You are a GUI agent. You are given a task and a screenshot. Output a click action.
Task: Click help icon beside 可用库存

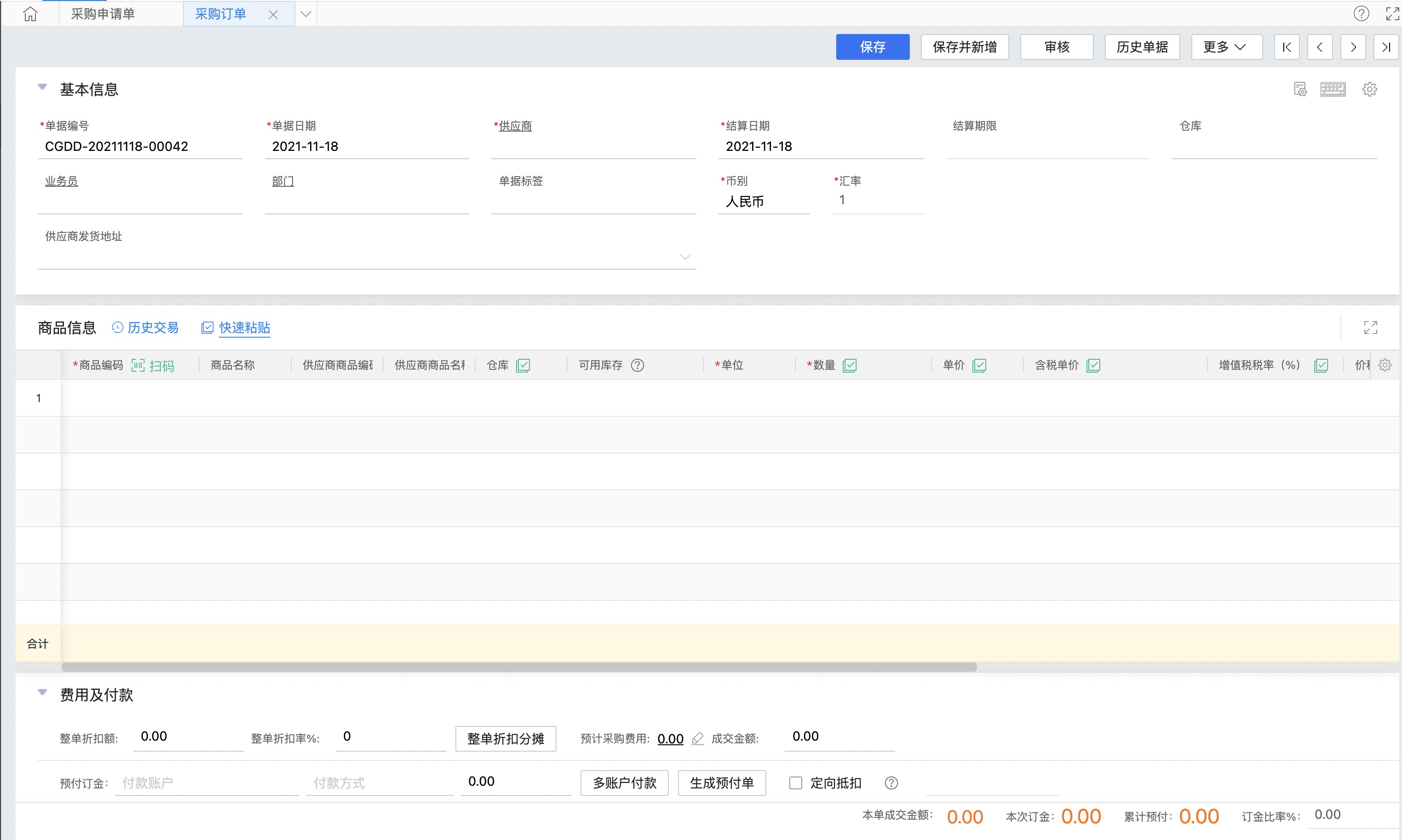click(x=638, y=366)
